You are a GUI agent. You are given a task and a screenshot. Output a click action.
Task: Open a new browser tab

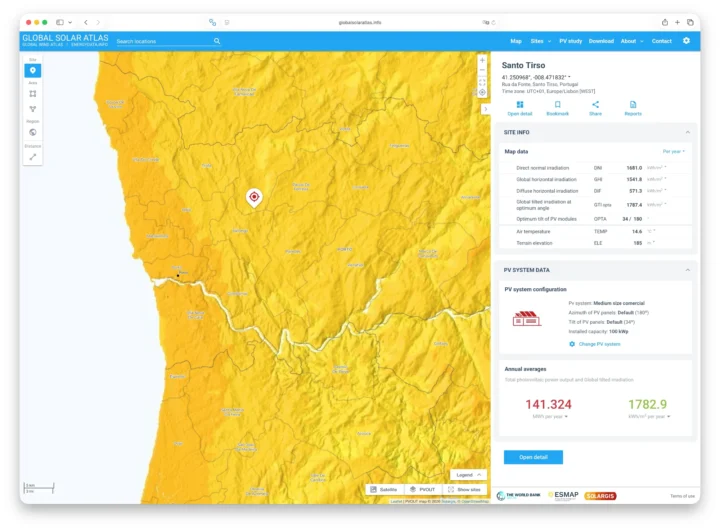tap(677, 22)
